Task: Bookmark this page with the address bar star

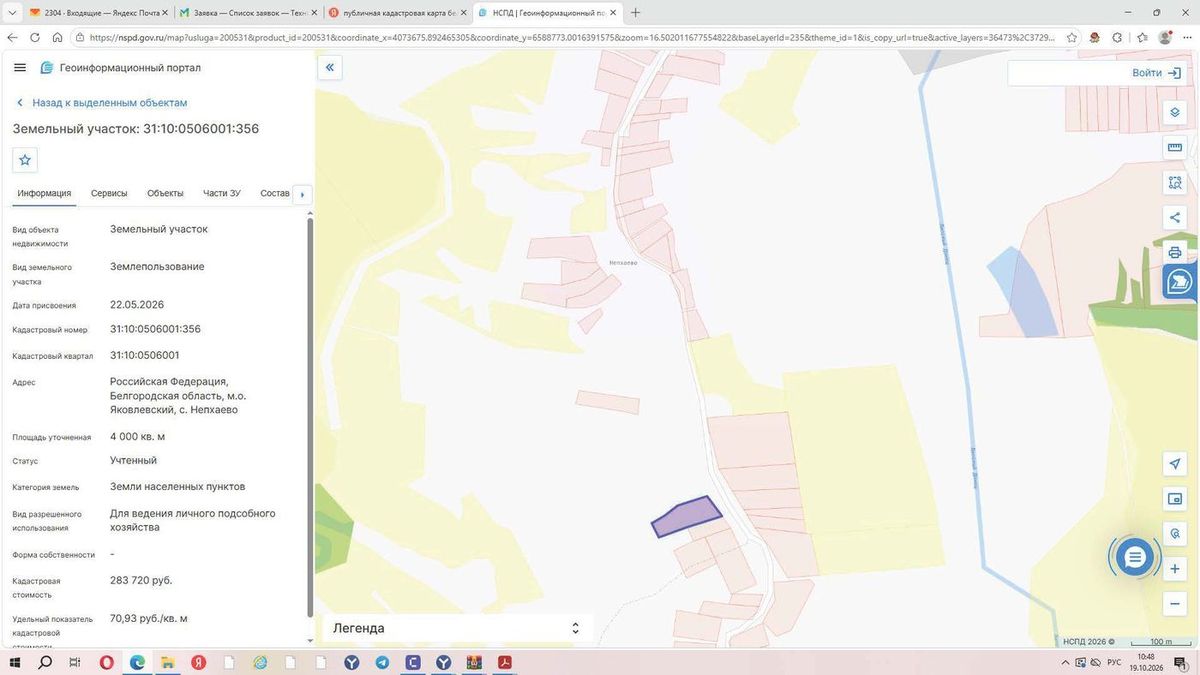Action: 1072,37
